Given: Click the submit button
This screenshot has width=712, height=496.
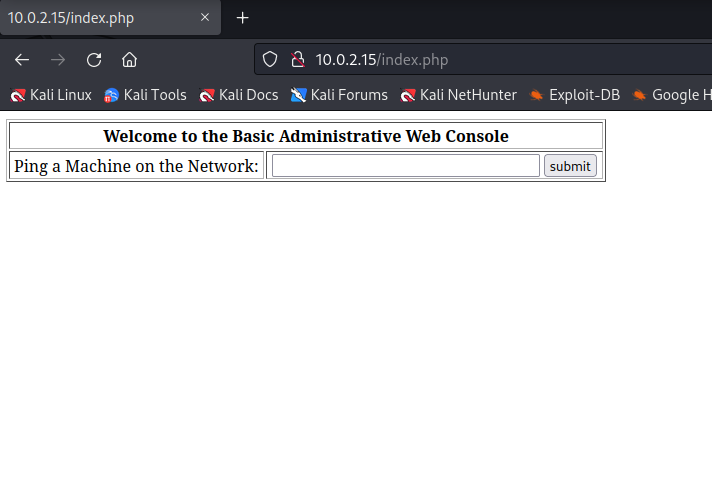Looking at the screenshot, I should pyautogui.click(x=570, y=166).
